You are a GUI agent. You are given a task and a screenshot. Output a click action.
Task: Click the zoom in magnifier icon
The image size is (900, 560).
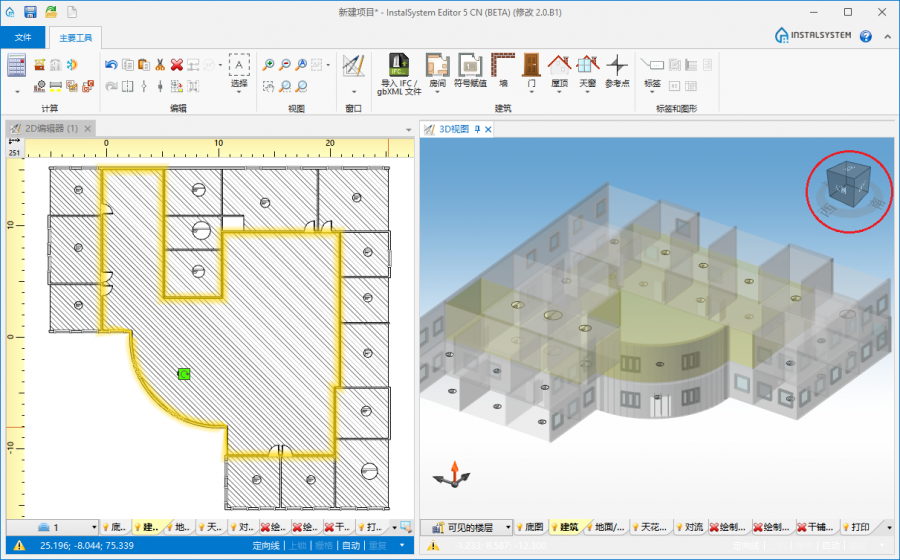click(x=269, y=64)
